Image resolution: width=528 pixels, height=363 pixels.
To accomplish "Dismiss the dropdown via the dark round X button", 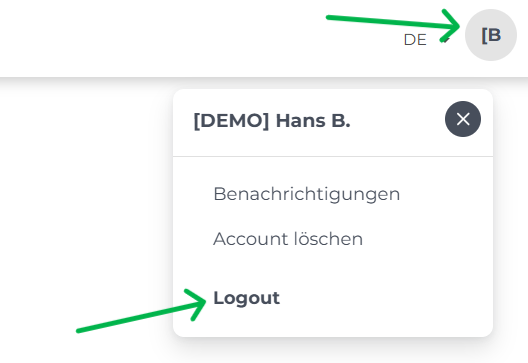I will click(x=463, y=119).
